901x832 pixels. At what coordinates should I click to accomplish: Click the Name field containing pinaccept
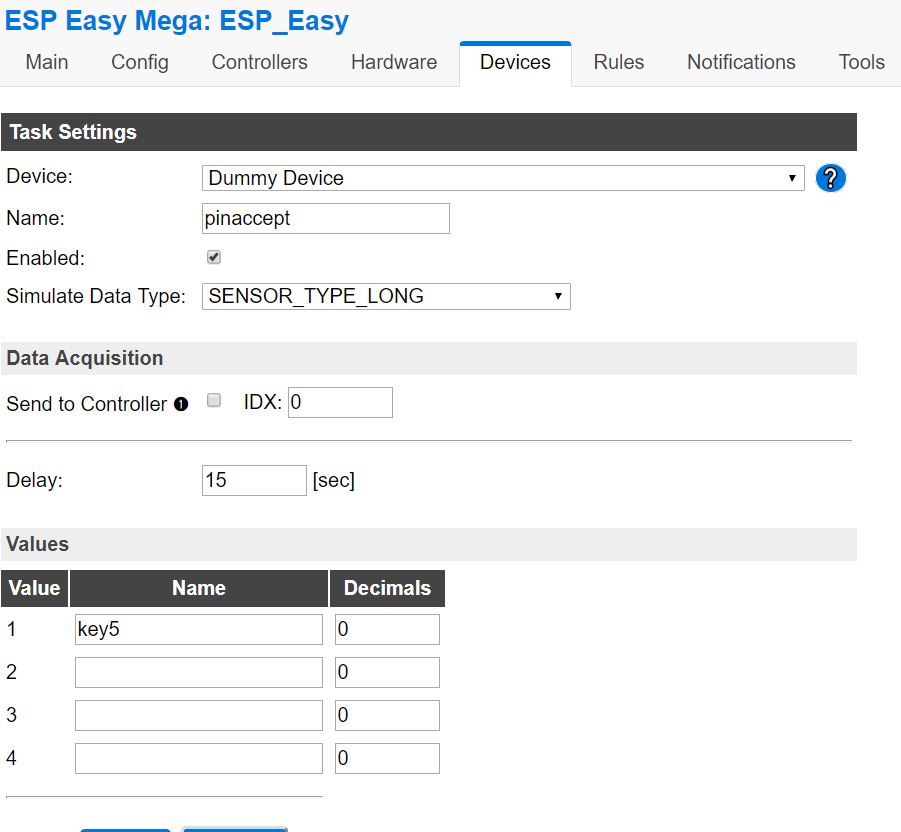[326, 218]
